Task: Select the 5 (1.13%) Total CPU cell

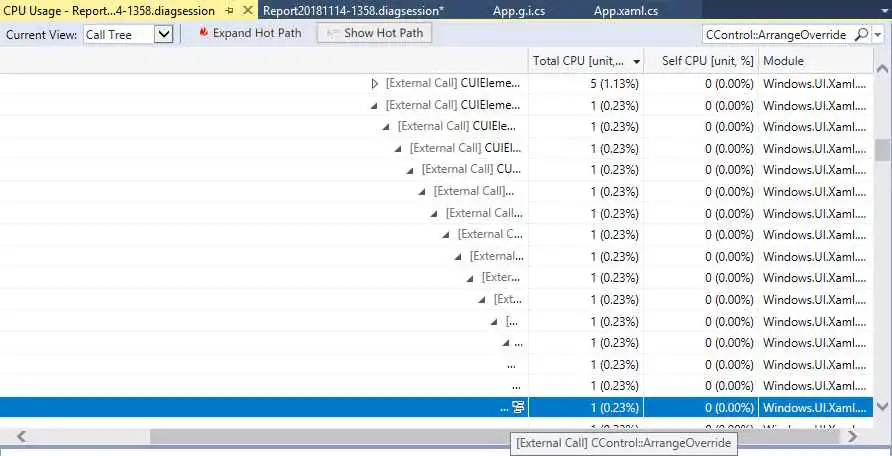Action: 586,84
